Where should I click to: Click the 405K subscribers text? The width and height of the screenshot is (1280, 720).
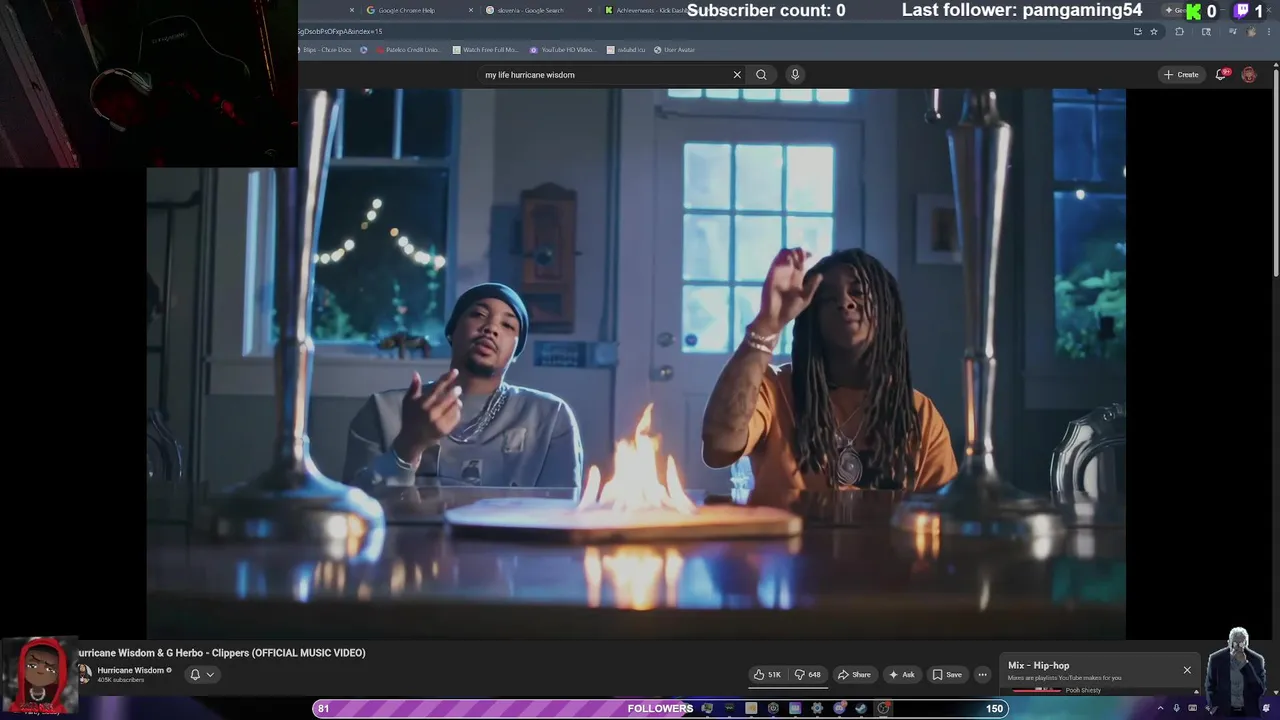click(121, 680)
